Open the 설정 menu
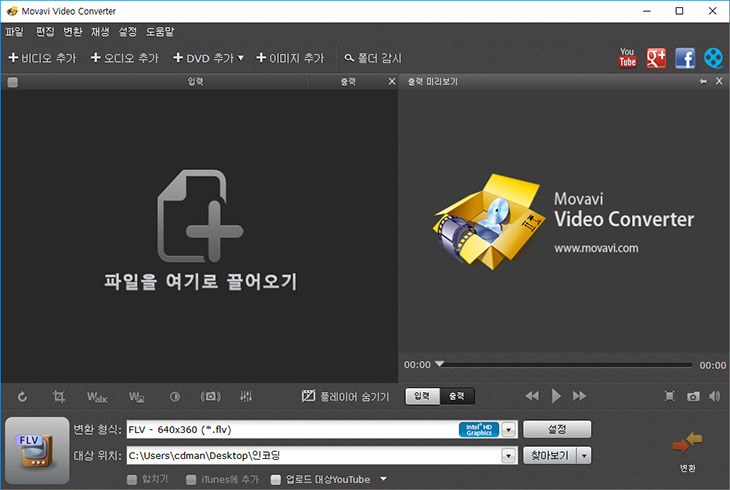The height and width of the screenshot is (490, 730). coord(128,32)
